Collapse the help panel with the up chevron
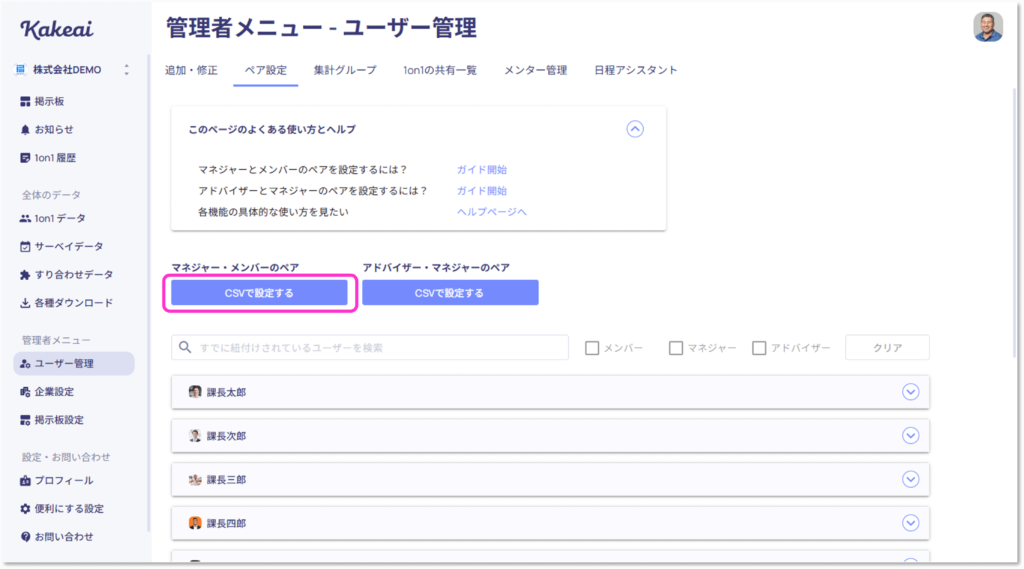The image size is (1024, 569). click(635, 129)
